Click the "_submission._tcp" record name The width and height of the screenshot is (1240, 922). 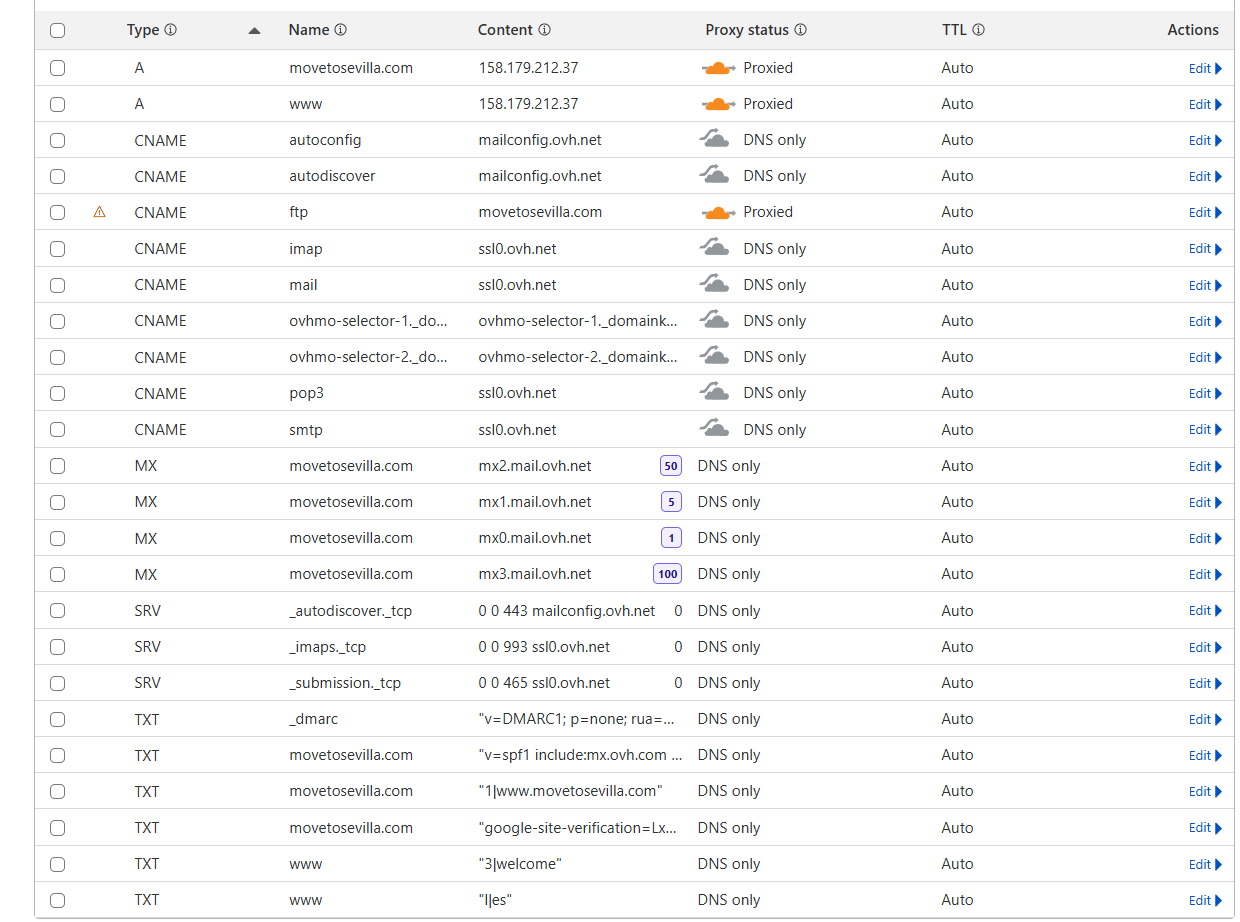(345, 683)
